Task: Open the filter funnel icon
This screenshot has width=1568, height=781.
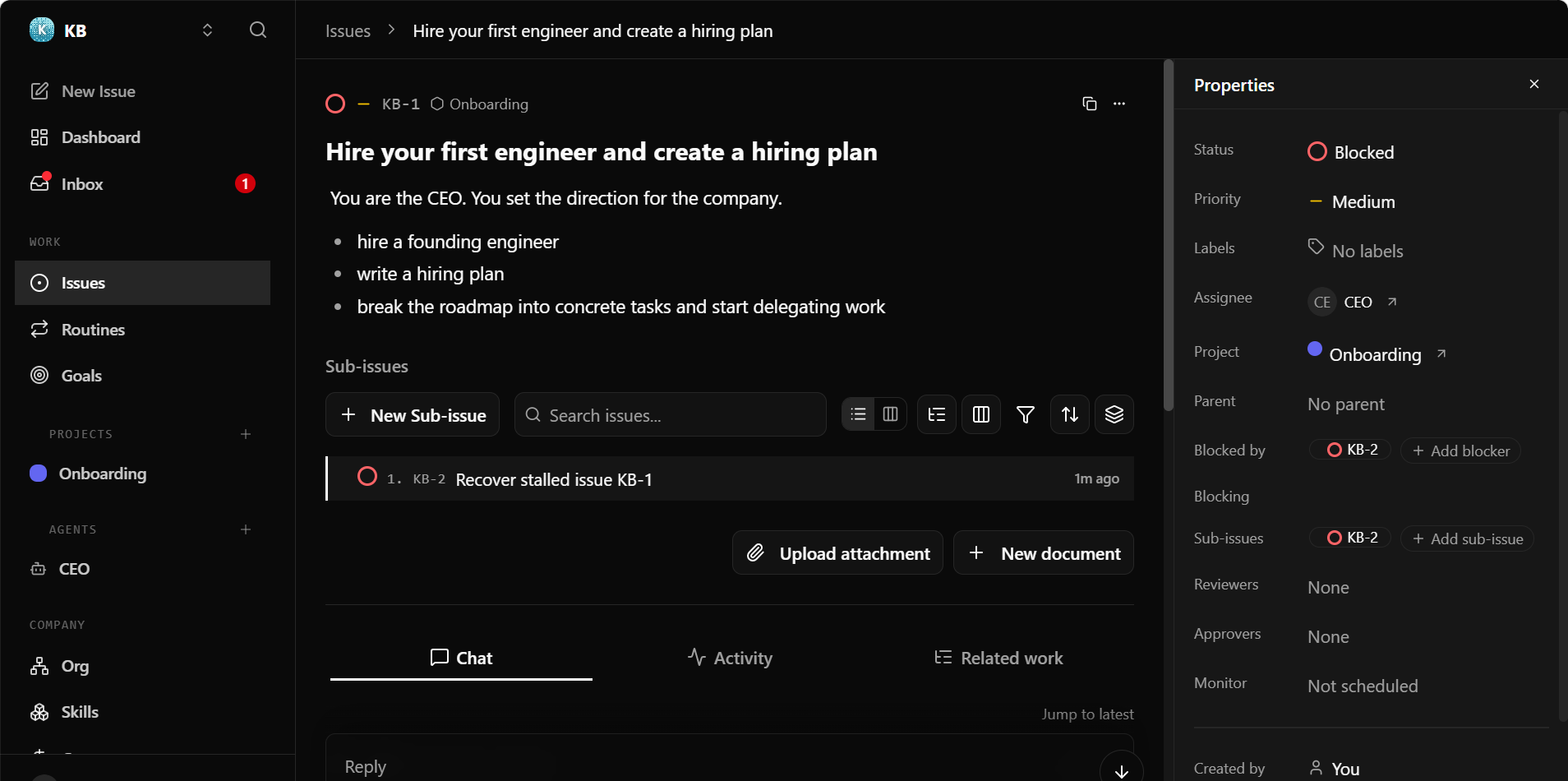Action: pos(1026,414)
